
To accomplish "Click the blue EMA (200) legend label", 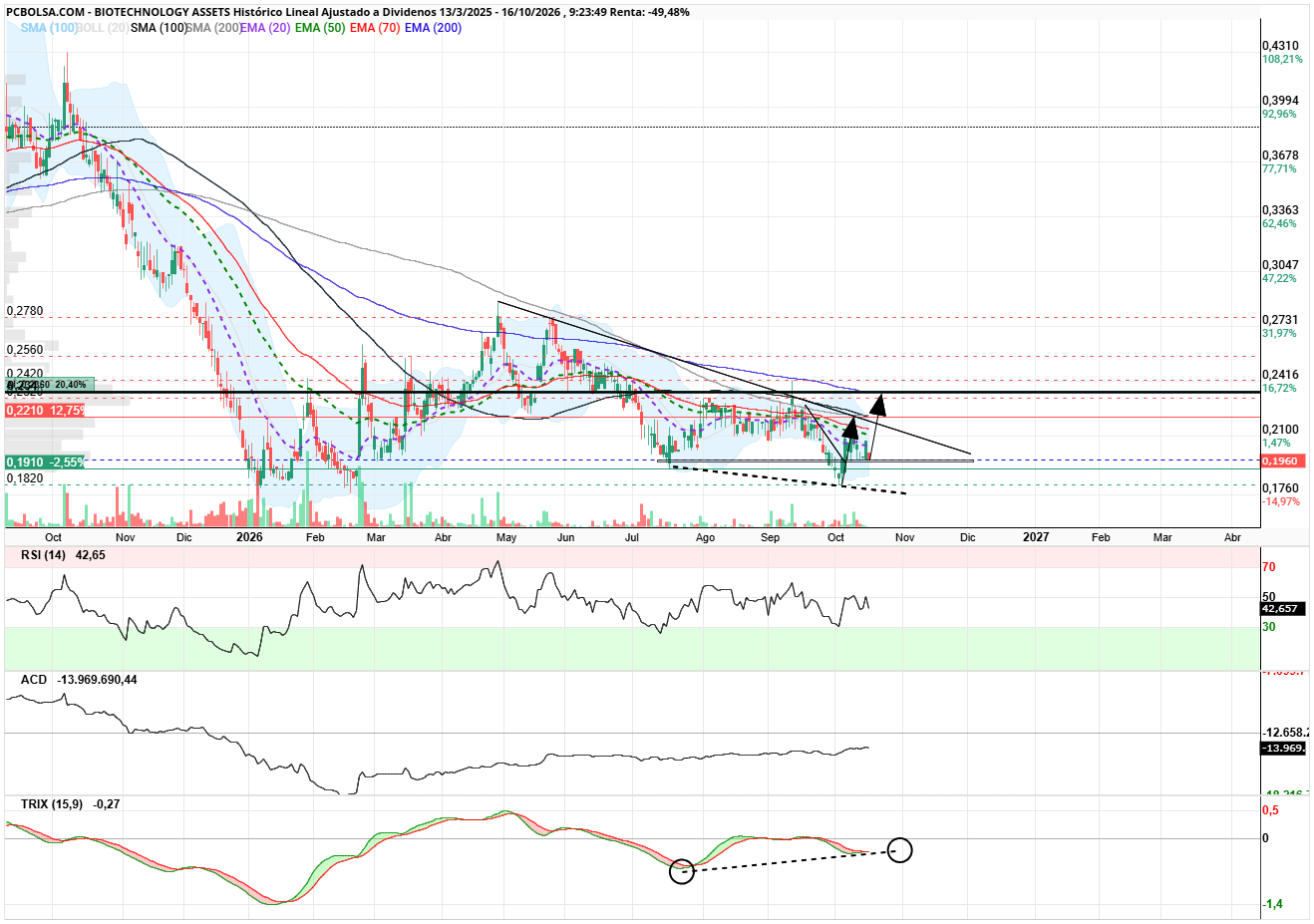I will (433, 28).
